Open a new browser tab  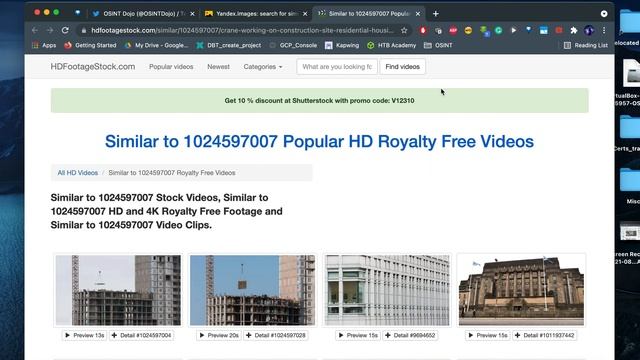436,13
